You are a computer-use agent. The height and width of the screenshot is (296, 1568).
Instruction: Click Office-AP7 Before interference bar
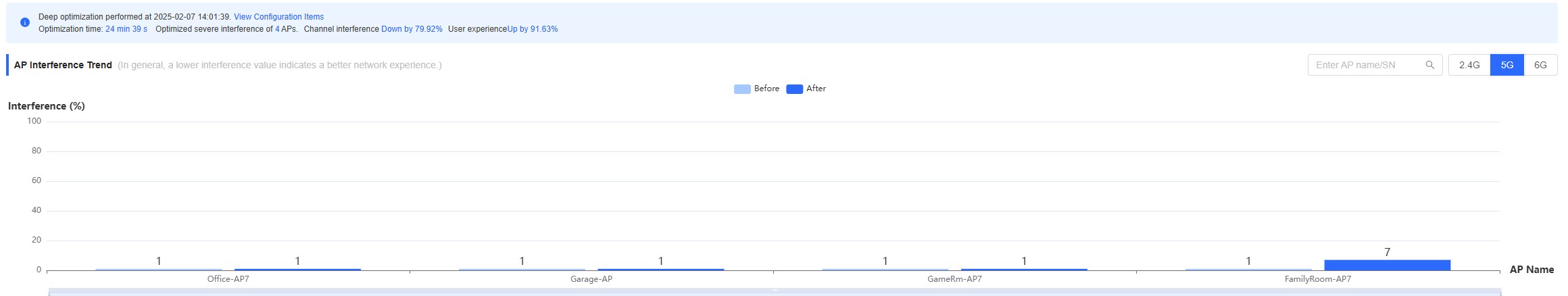(x=159, y=270)
